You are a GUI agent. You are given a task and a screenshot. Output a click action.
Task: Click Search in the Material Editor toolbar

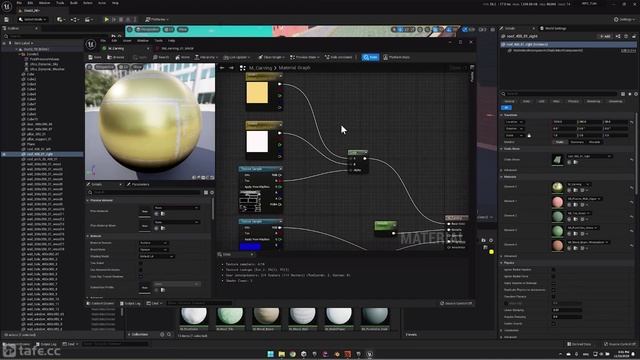(161, 57)
